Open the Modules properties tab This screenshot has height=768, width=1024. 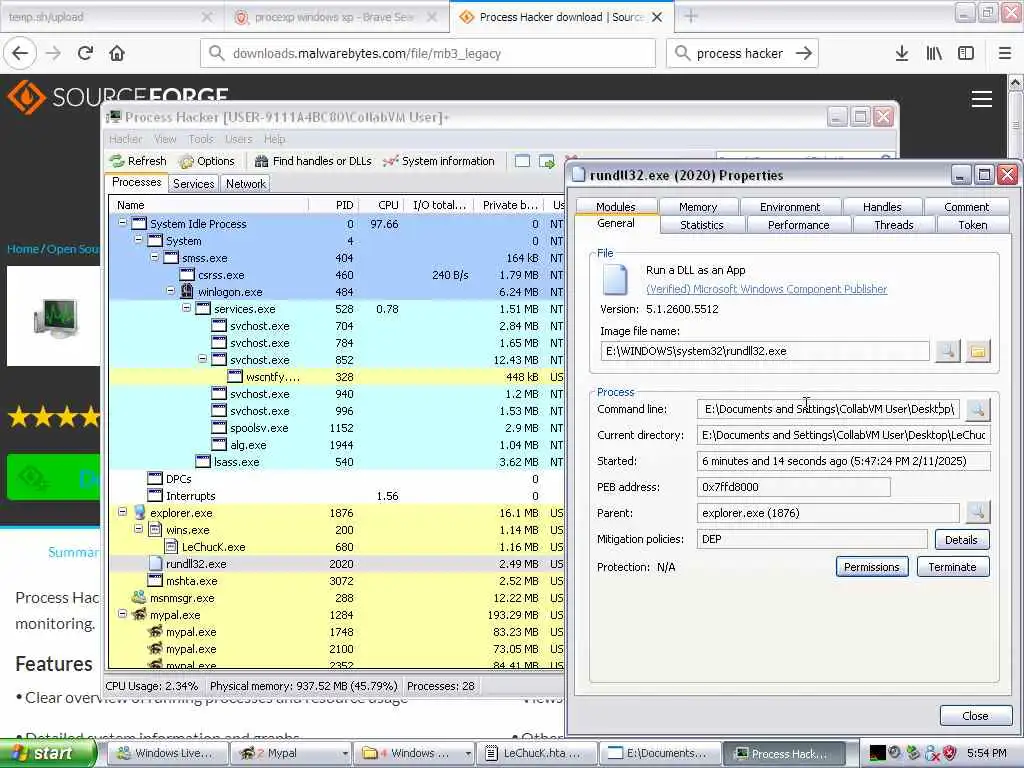click(616, 207)
